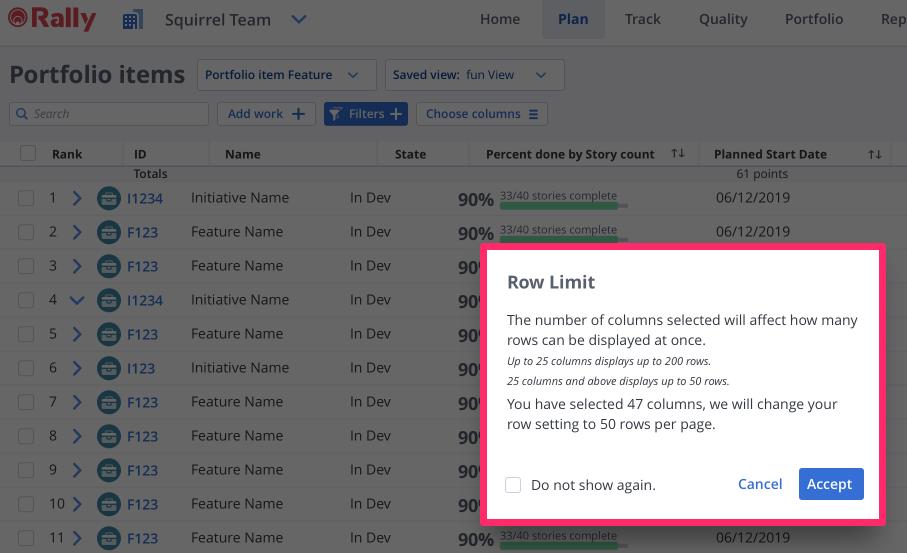Sort by Planned Start Date arrows
The image size is (907, 553).
[x=875, y=154]
